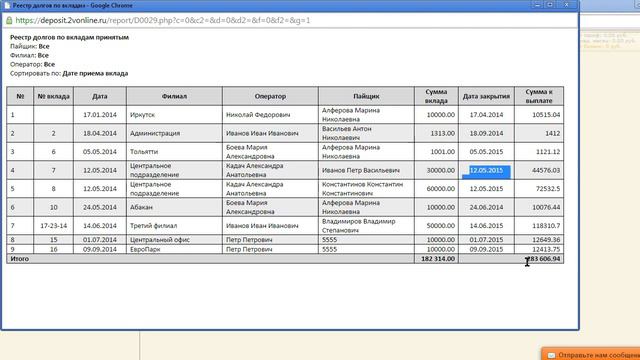Click the highlighted closing date 12.05.2015 in row 4

point(486,170)
